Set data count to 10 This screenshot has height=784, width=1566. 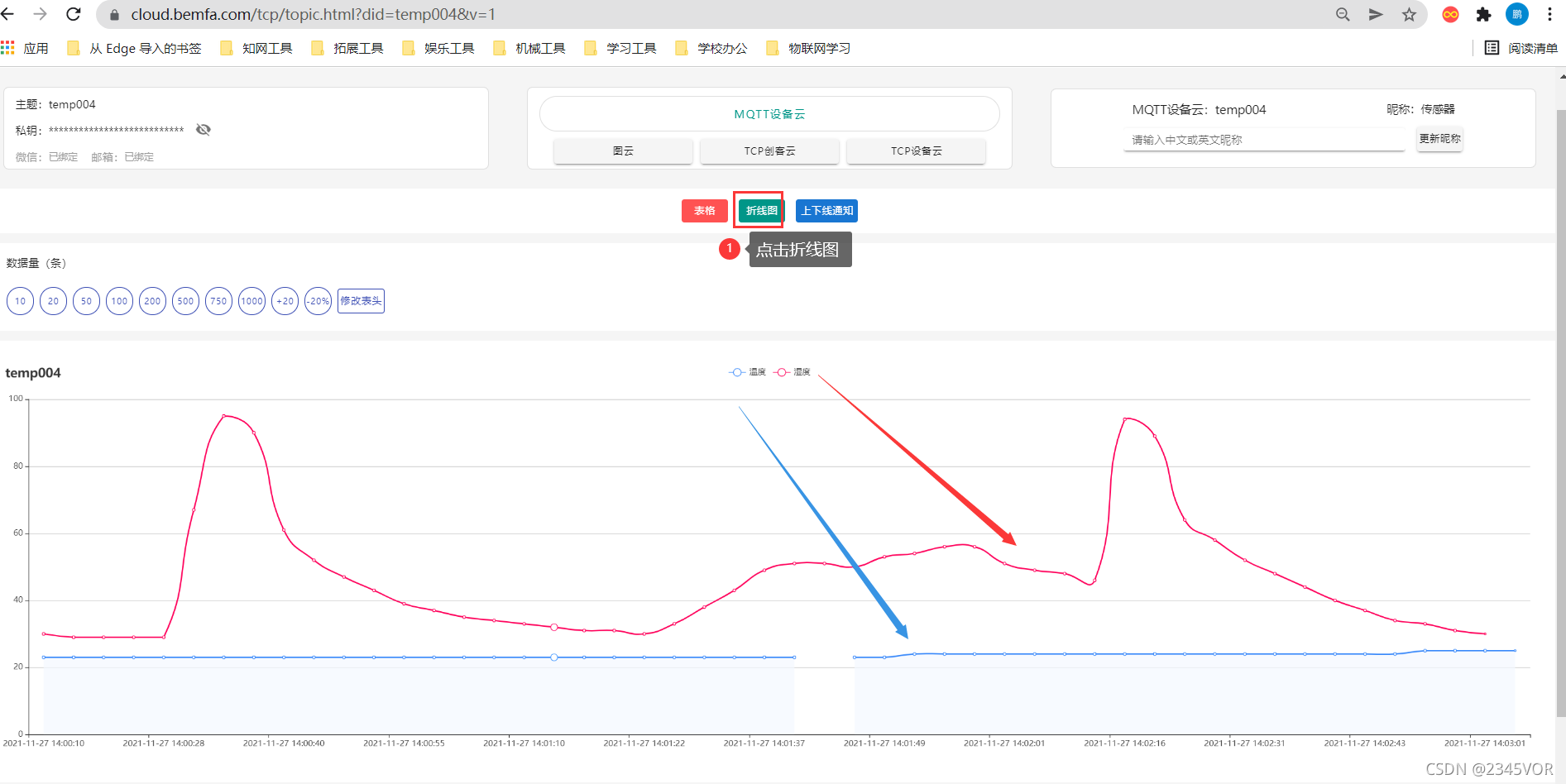[x=20, y=301]
